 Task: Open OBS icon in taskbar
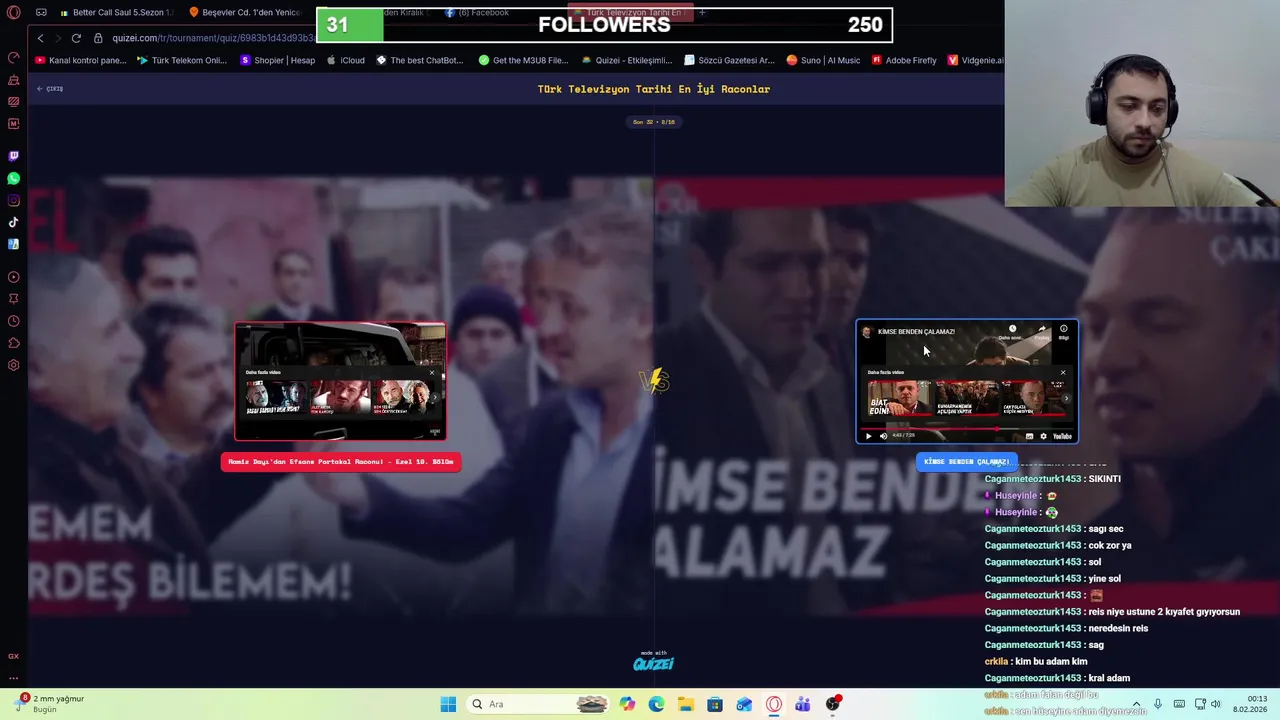coord(833,704)
